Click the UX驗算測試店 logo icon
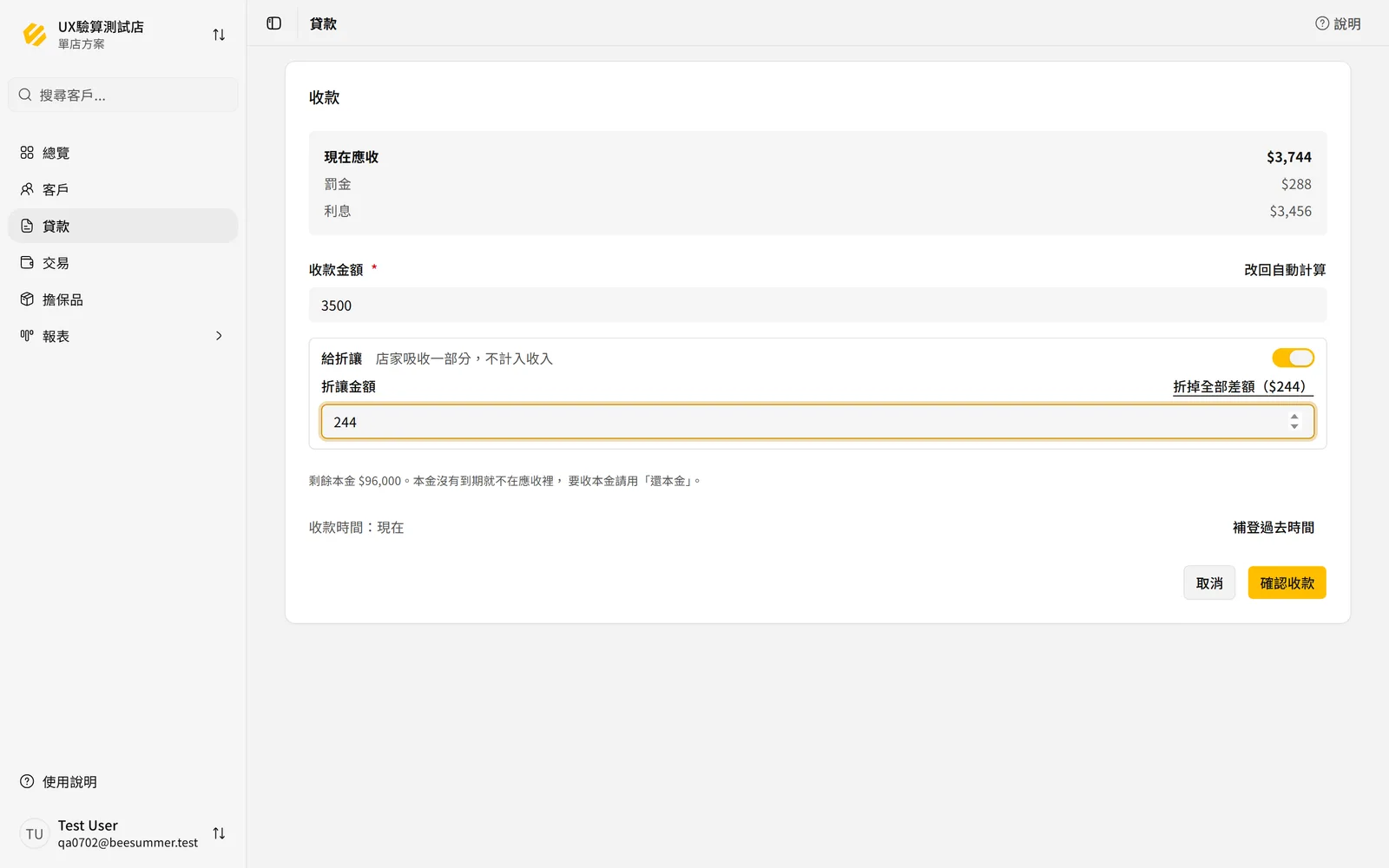 pos(35,35)
